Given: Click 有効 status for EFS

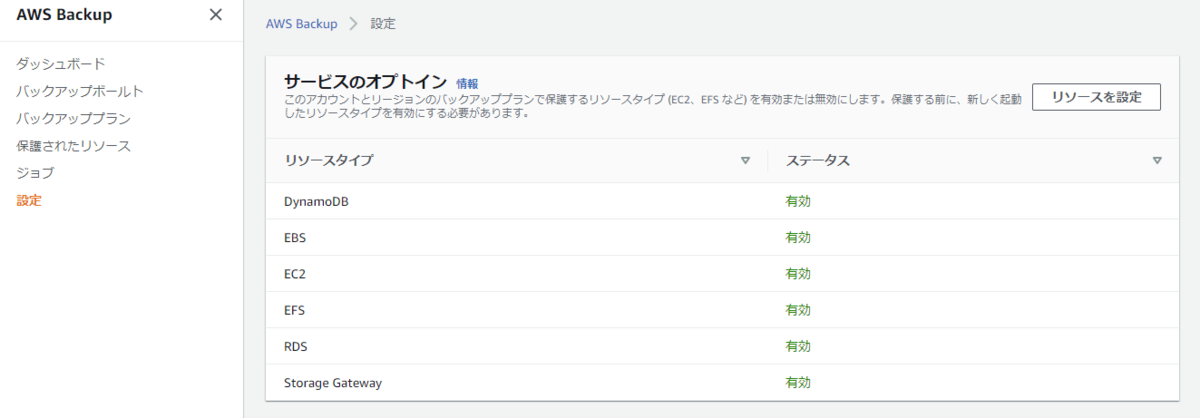Looking at the screenshot, I should 798,310.
